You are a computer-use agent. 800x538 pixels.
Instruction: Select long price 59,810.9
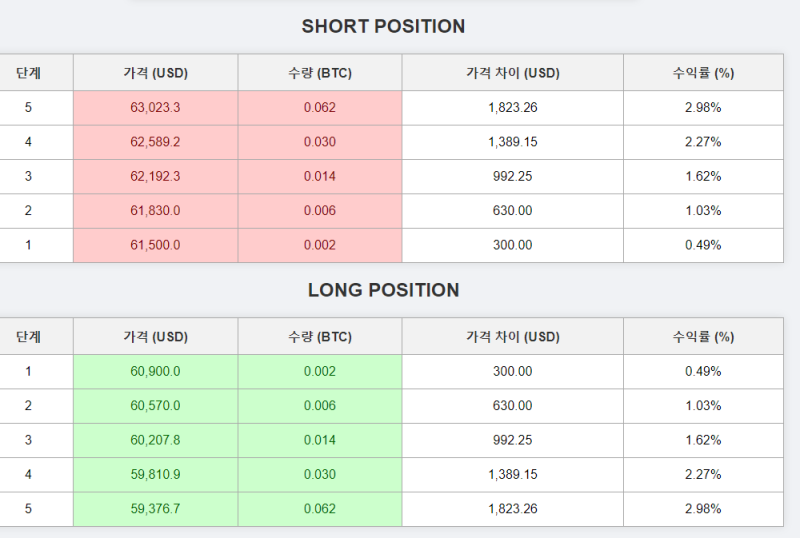click(x=156, y=474)
